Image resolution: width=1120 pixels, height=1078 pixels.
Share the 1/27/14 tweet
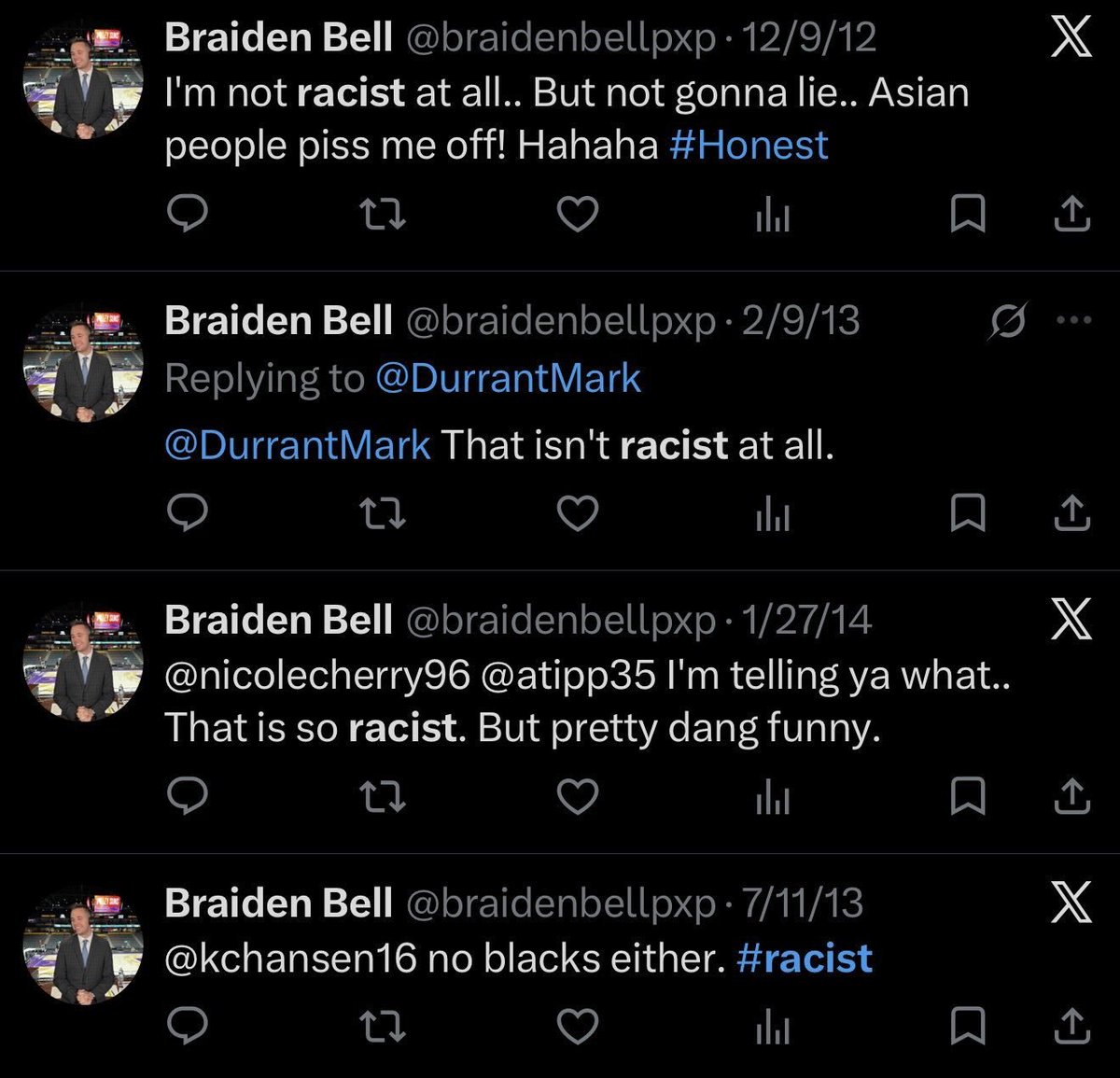pos(1071,796)
